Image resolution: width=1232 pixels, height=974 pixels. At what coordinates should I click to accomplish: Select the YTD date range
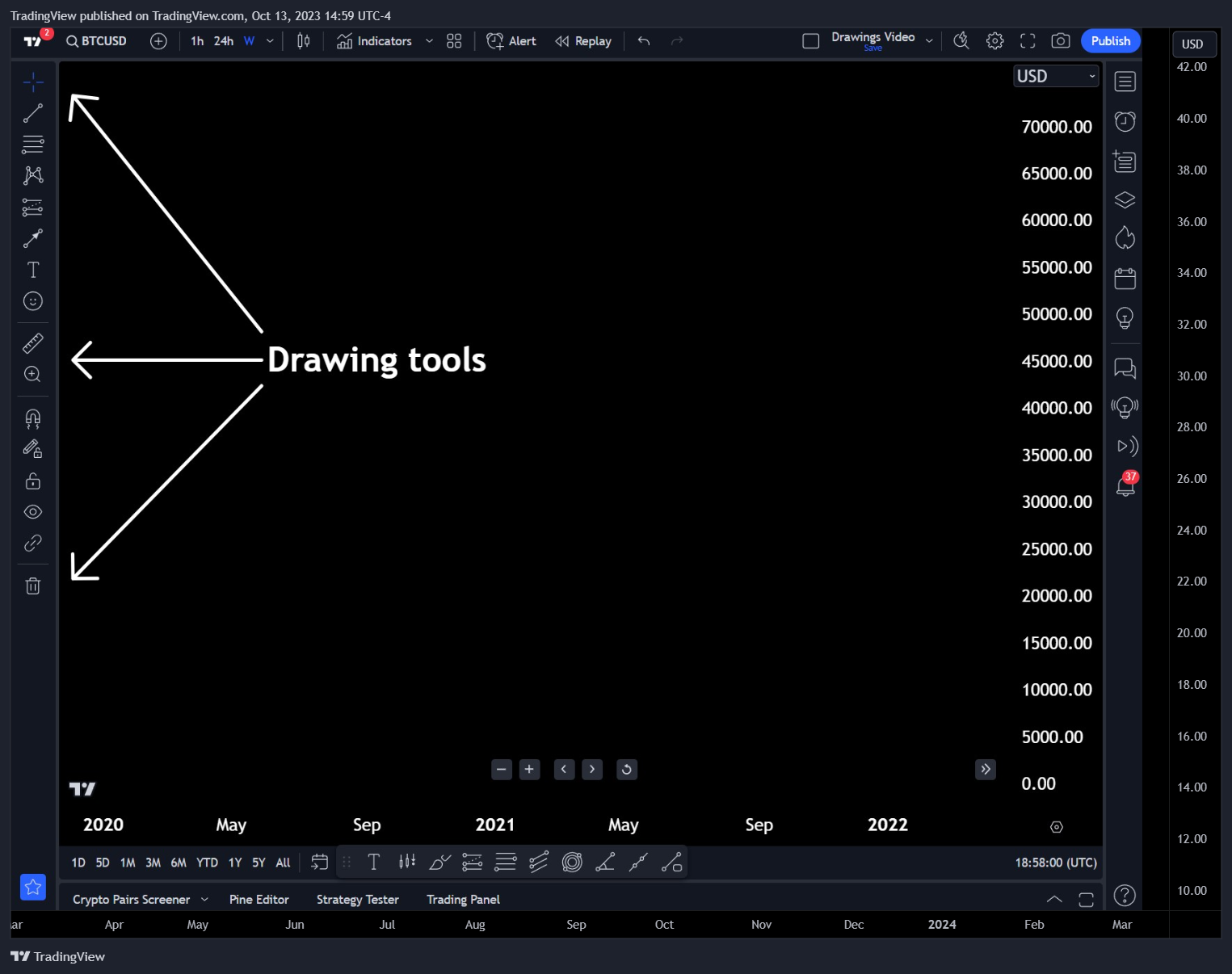[x=208, y=863]
